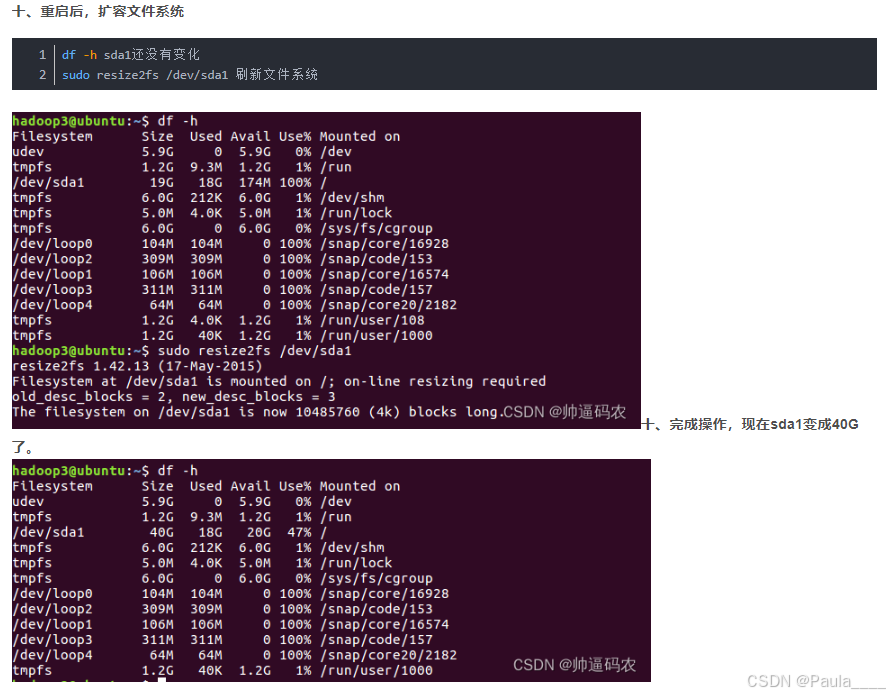Click the /dev/sda1 row showing 19G size
890x696 pixels.
[170, 182]
